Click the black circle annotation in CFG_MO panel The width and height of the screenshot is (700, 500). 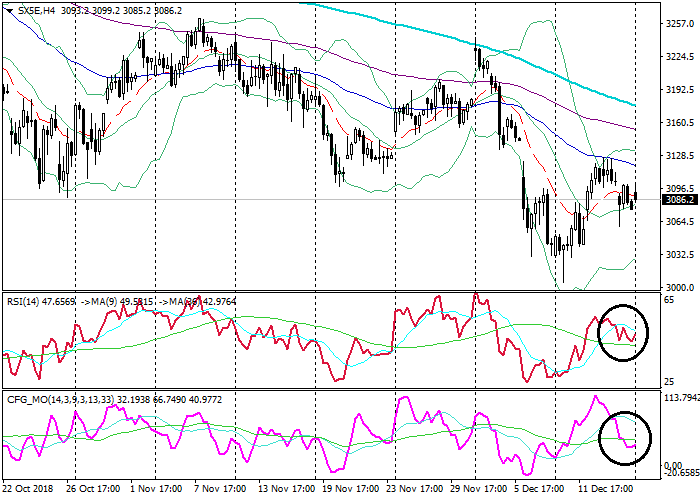[x=625, y=437]
